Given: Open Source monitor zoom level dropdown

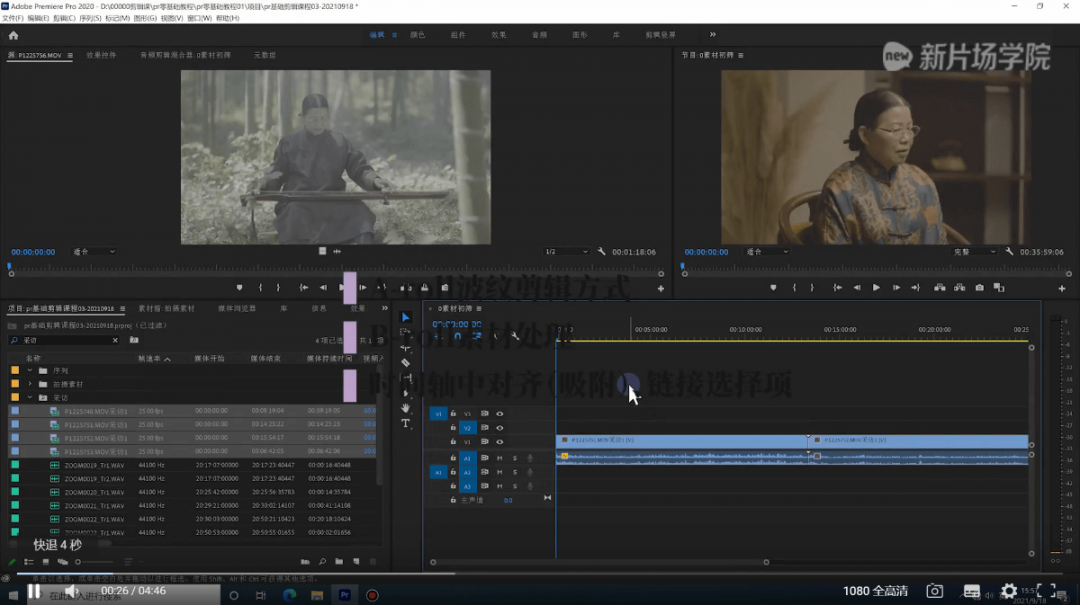Looking at the screenshot, I should tap(94, 252).
